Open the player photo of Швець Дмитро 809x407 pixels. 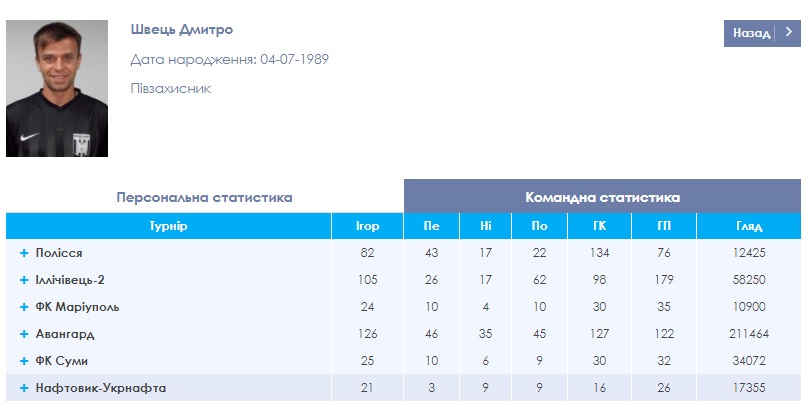tap(57, 88)
